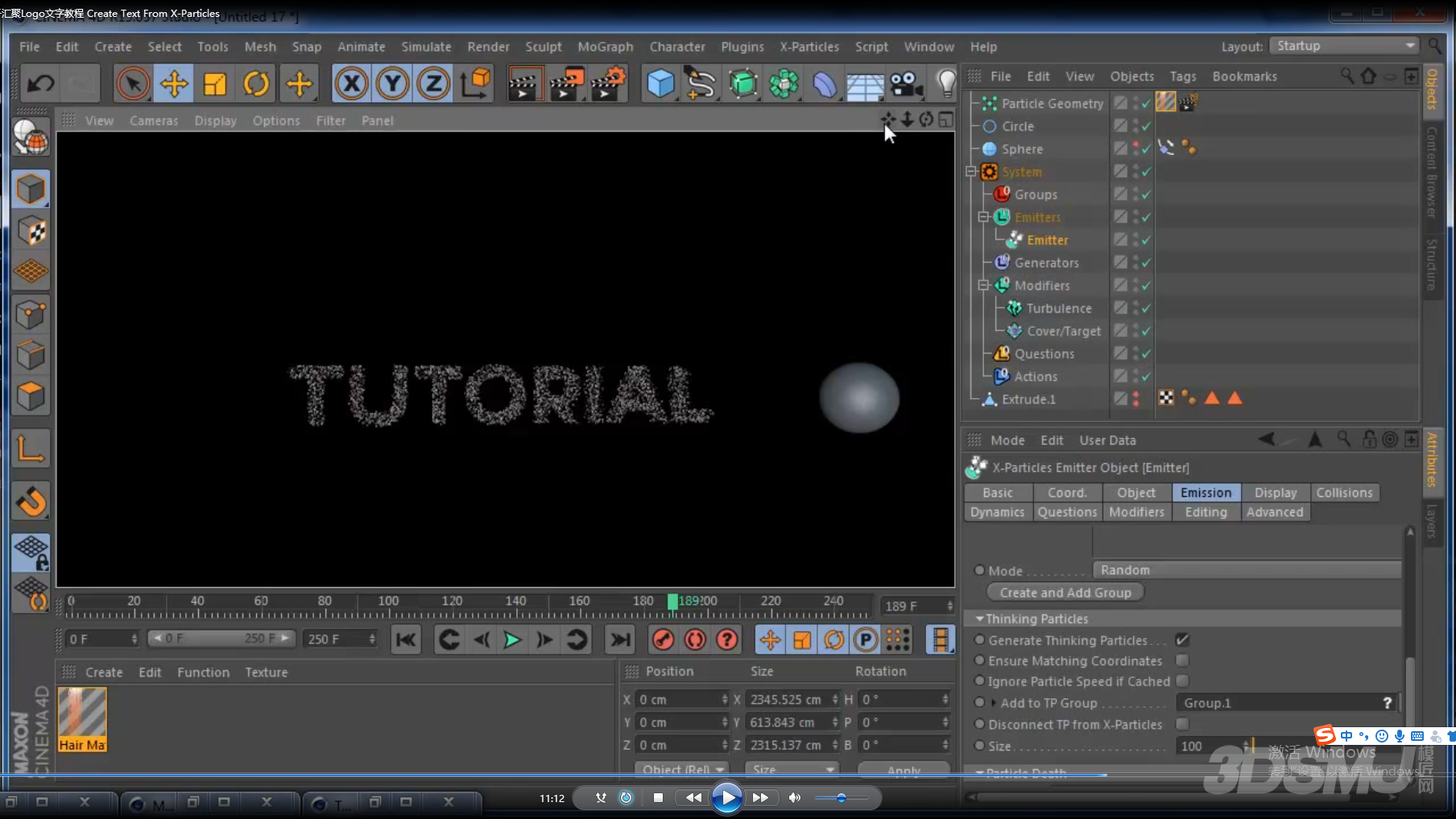Collapse the Emitters tree node
1456x819 pixels.
pos(983,217)
